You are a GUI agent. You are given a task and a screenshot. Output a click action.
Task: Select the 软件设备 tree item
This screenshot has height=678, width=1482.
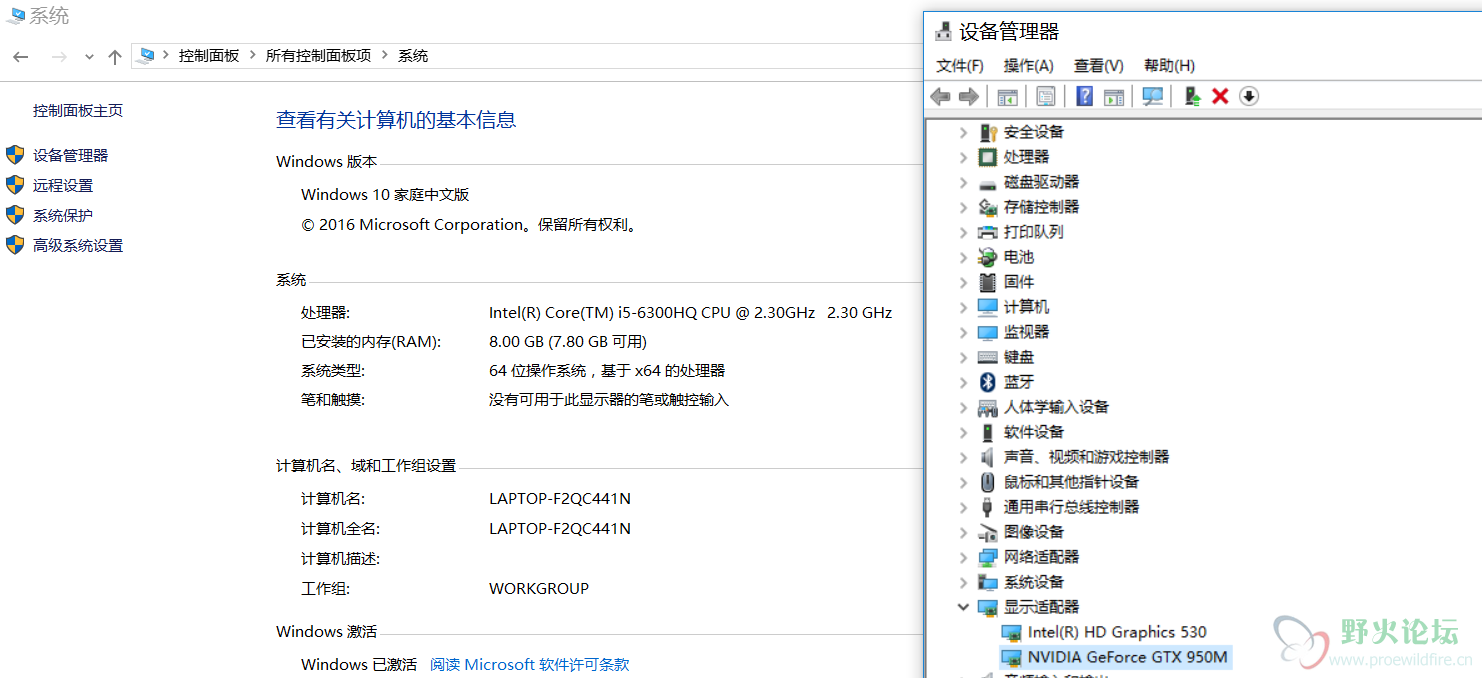[x=1034, y=432]
